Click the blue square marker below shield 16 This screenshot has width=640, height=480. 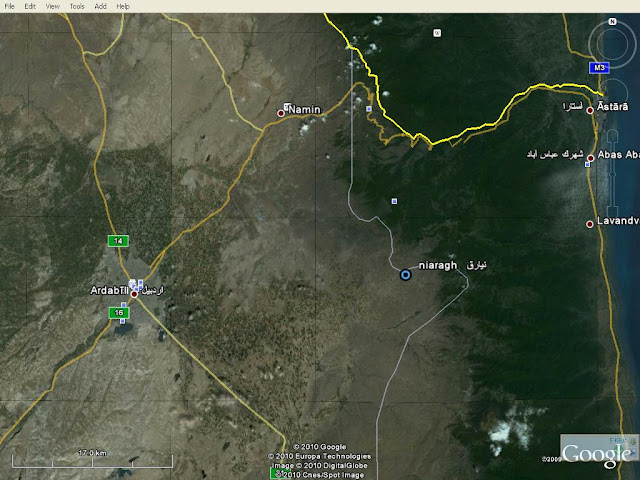click(x=122, y=322)
